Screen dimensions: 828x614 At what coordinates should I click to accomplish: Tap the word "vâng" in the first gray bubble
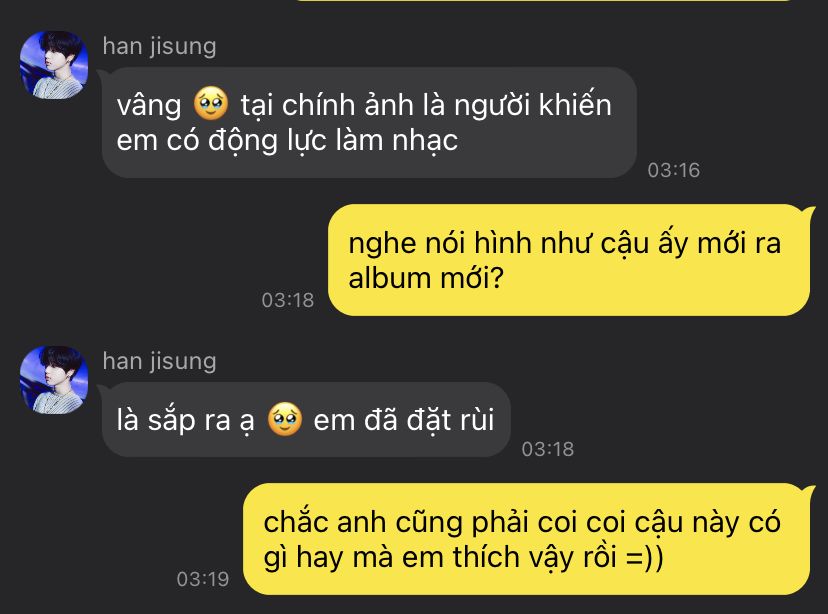click(149, 106)
